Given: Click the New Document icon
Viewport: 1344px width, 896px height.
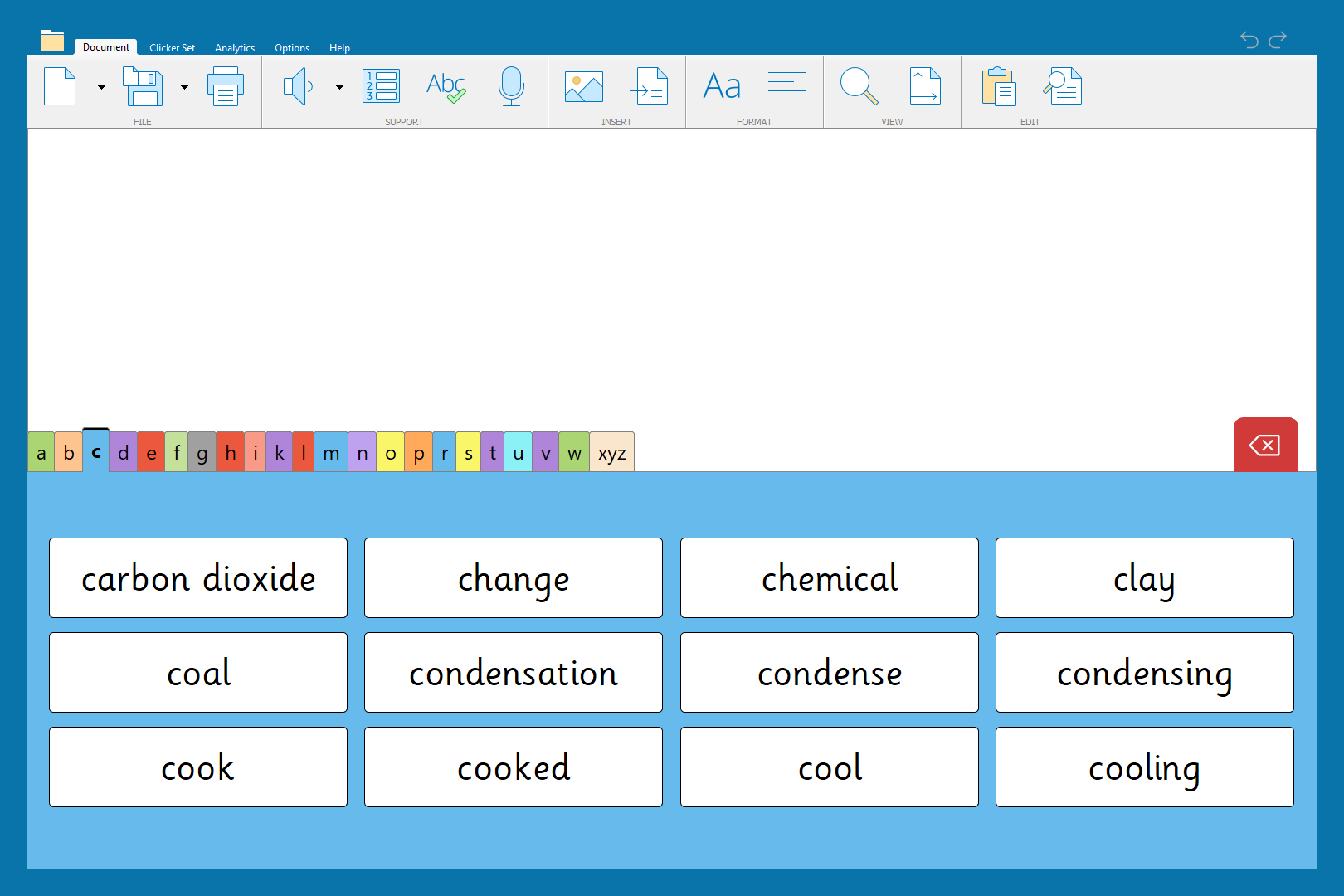Looking at the screenshot, I should 60,86.
